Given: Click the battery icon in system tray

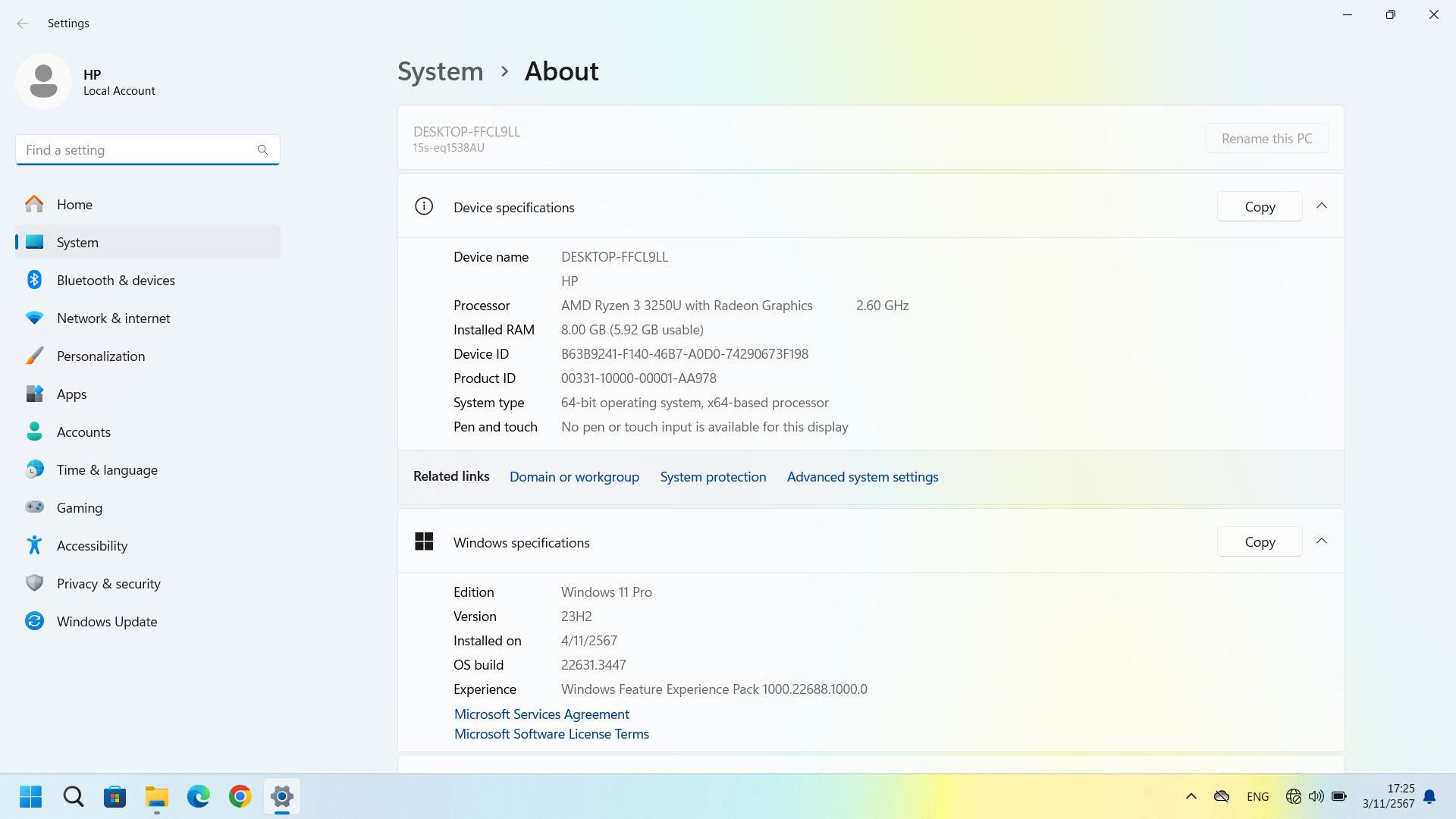Looking at the screenshot, I should click(x=1339, y=797).
